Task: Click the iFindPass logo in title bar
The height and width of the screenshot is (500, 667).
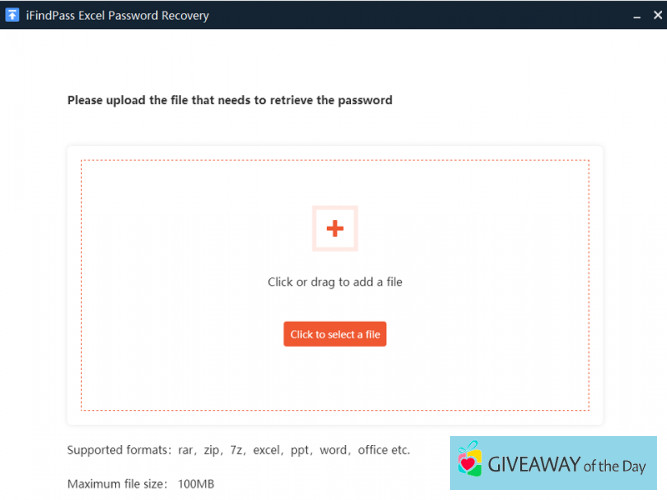Action: click(12, 15)
